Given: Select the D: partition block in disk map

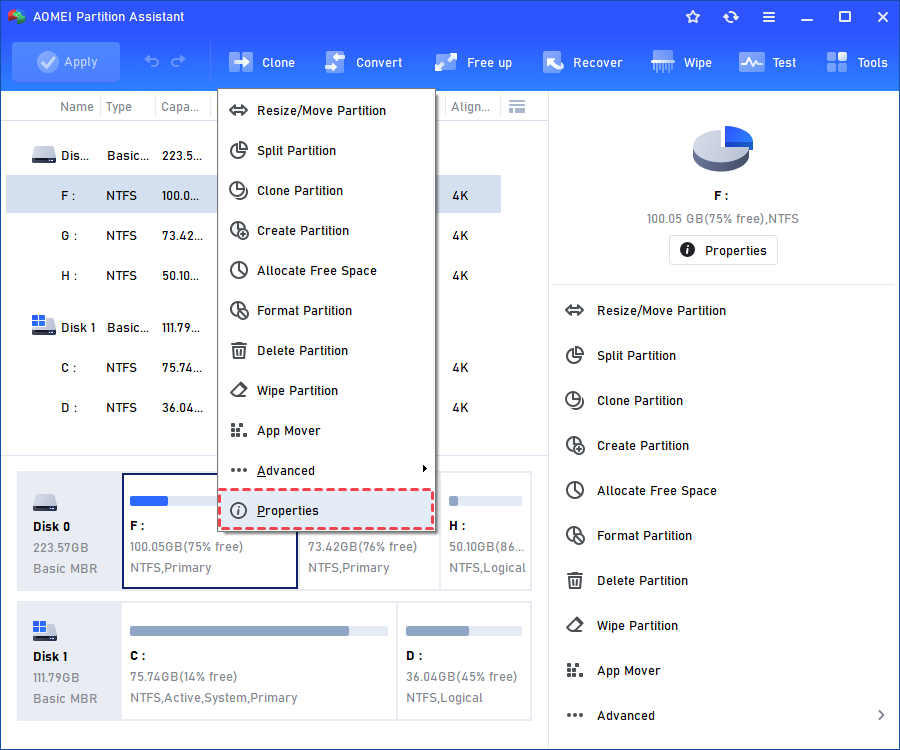Looking at the screenshot, I should 464,661.
